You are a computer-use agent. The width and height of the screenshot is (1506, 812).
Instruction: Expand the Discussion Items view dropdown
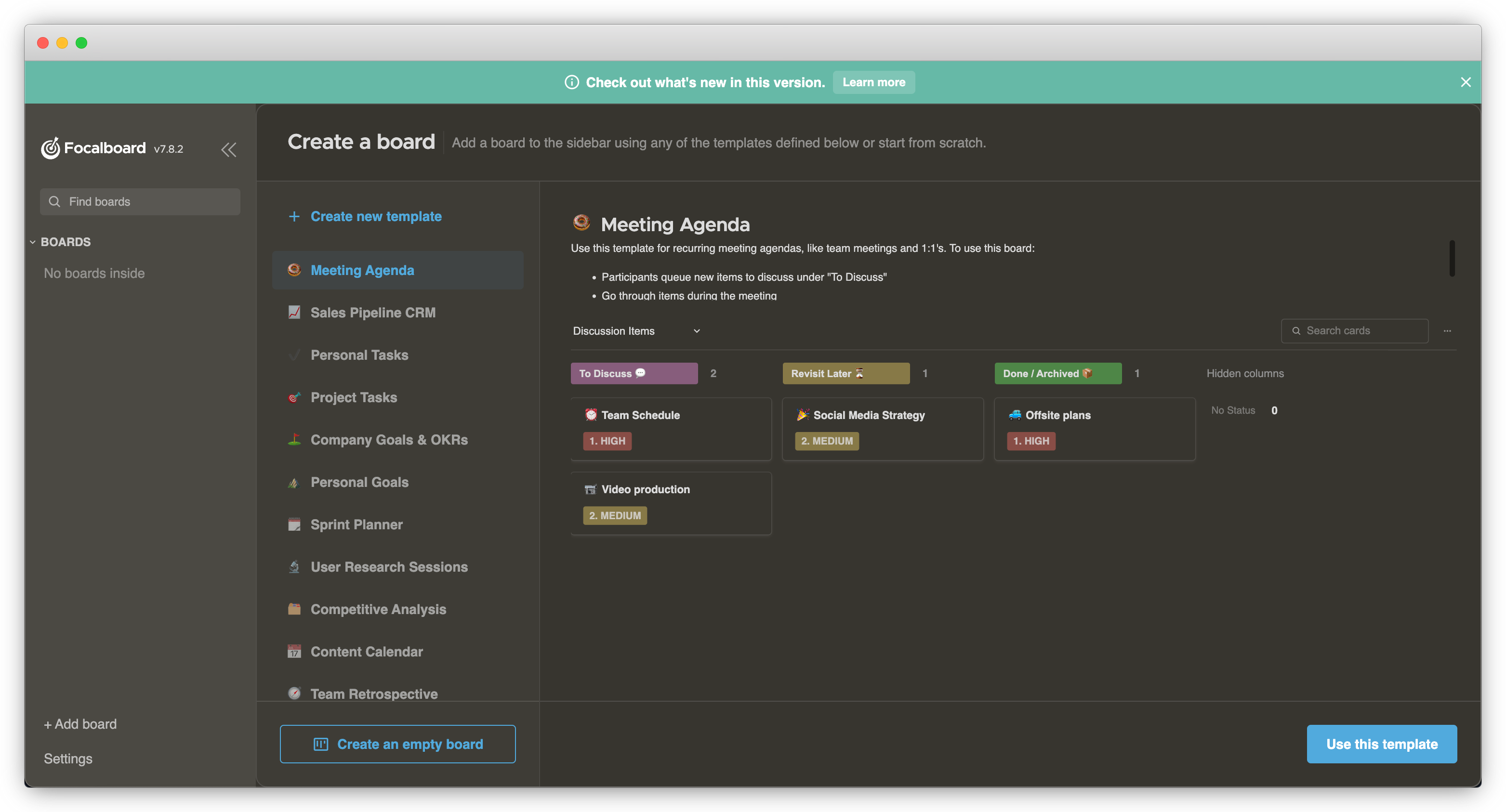pyautogui.click(x=696, y=331)
